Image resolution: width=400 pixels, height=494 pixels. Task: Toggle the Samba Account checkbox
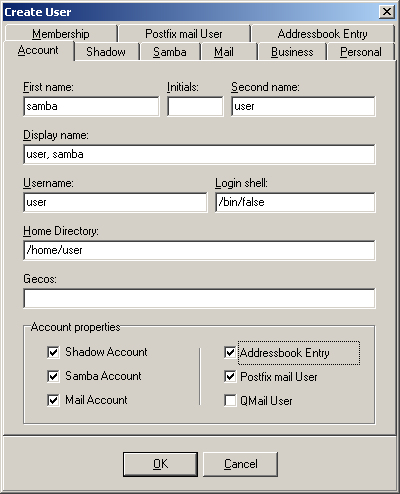coord(53,376)
